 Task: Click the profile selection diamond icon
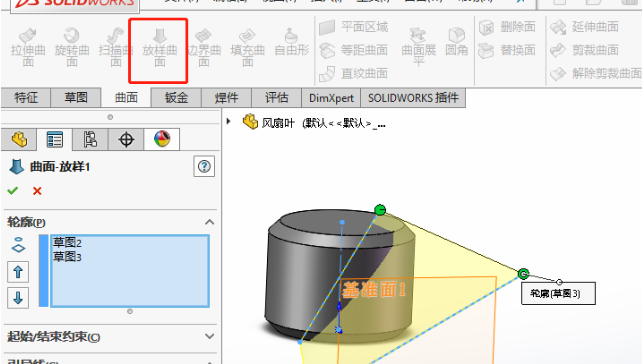(x=18, y=245)
